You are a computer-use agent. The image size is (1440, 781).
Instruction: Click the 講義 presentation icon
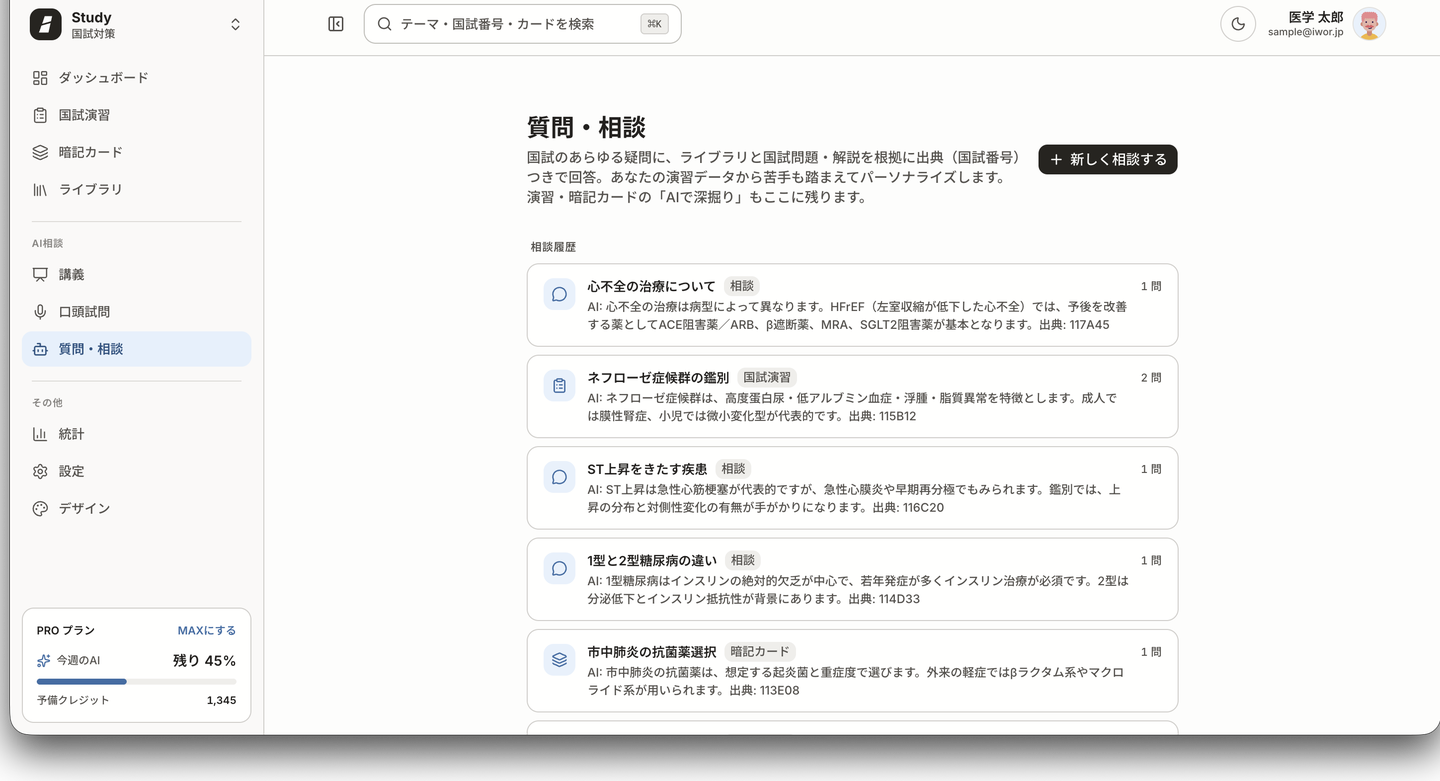(x=40, y=274)
